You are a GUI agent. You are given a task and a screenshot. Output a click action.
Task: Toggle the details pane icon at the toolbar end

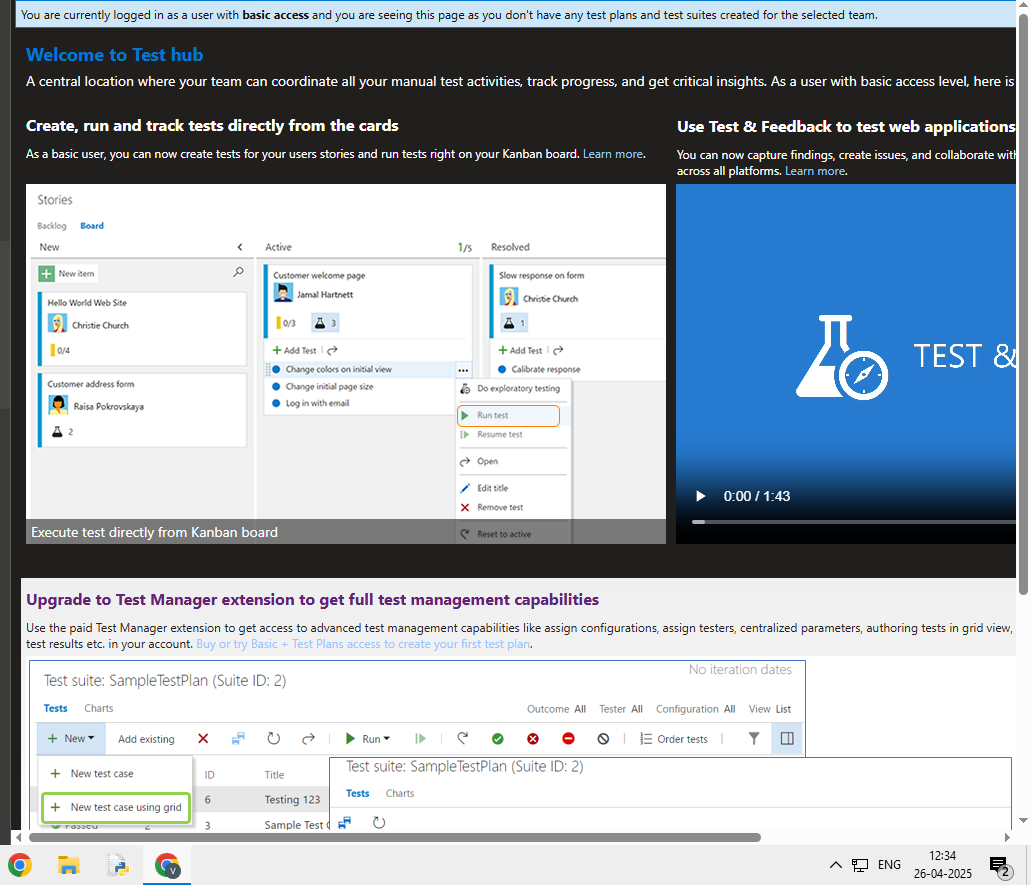pyautogui.click(x=787, y=738)
